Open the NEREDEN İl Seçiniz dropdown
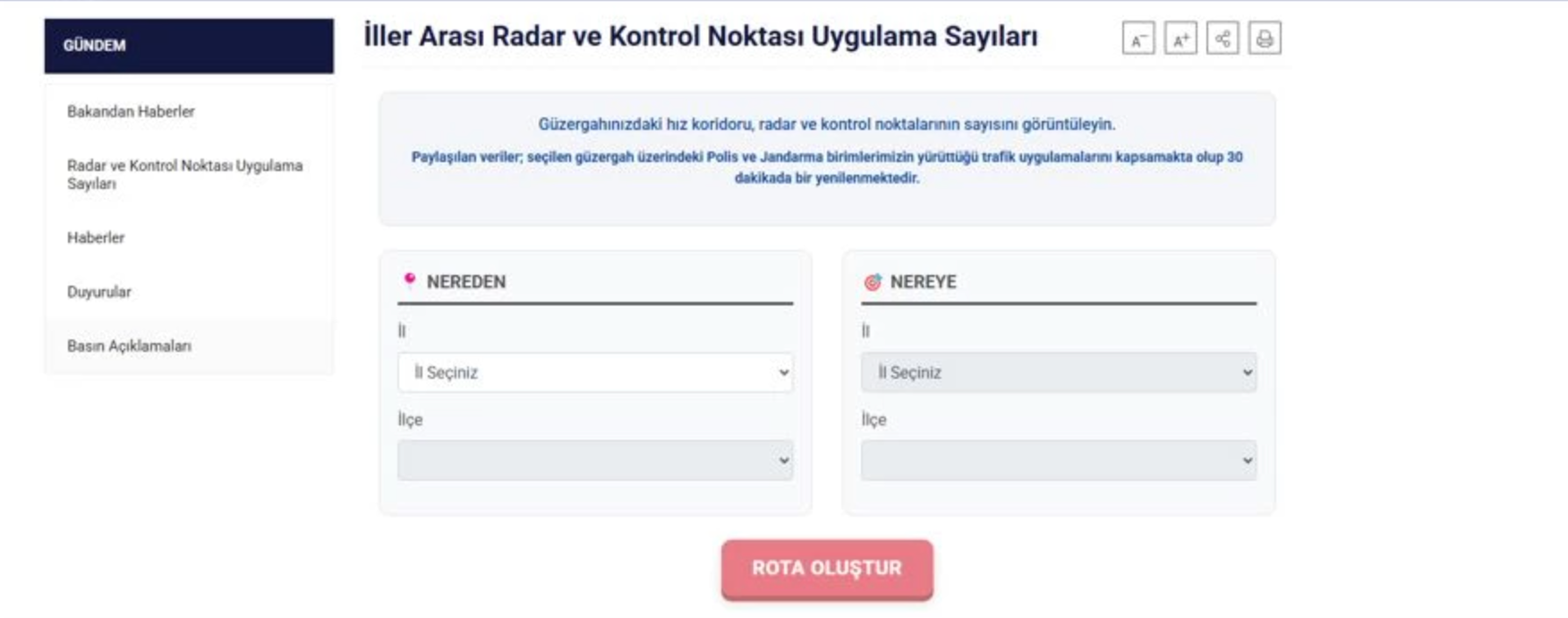1568x618 pixels. click(x=595, y=373)
